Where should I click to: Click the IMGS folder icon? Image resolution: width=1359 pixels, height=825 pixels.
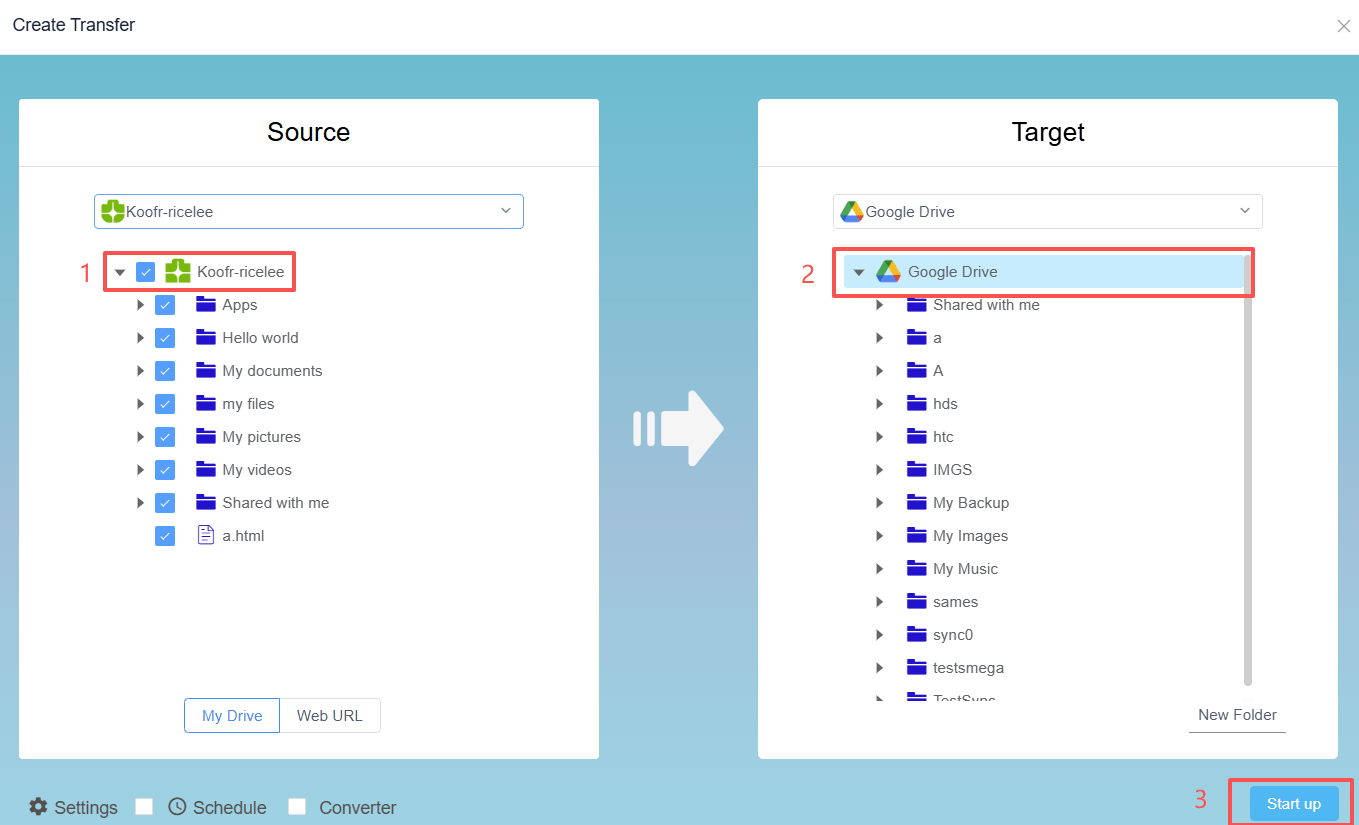tap(917, 469)
